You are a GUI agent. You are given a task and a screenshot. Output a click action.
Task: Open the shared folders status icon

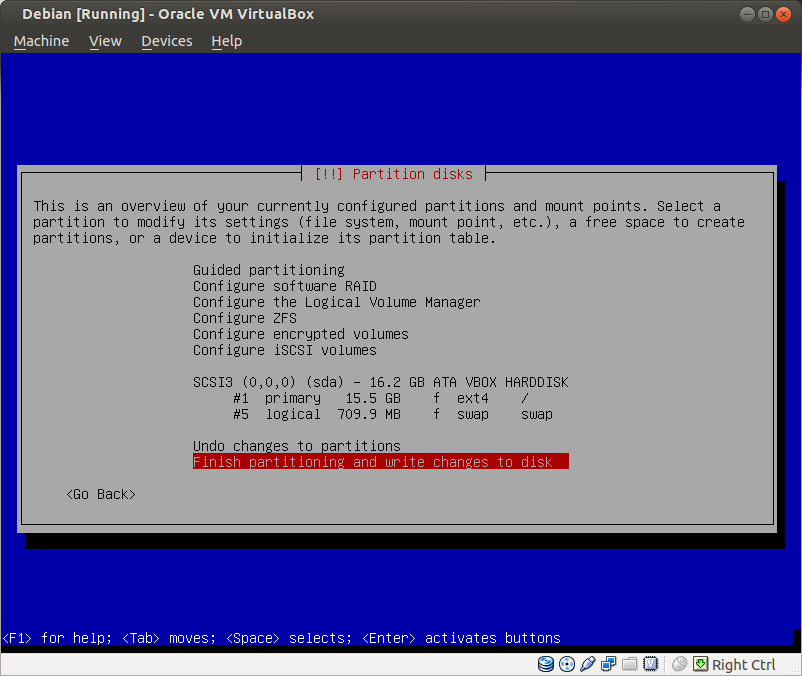click(x=630, y=664)
